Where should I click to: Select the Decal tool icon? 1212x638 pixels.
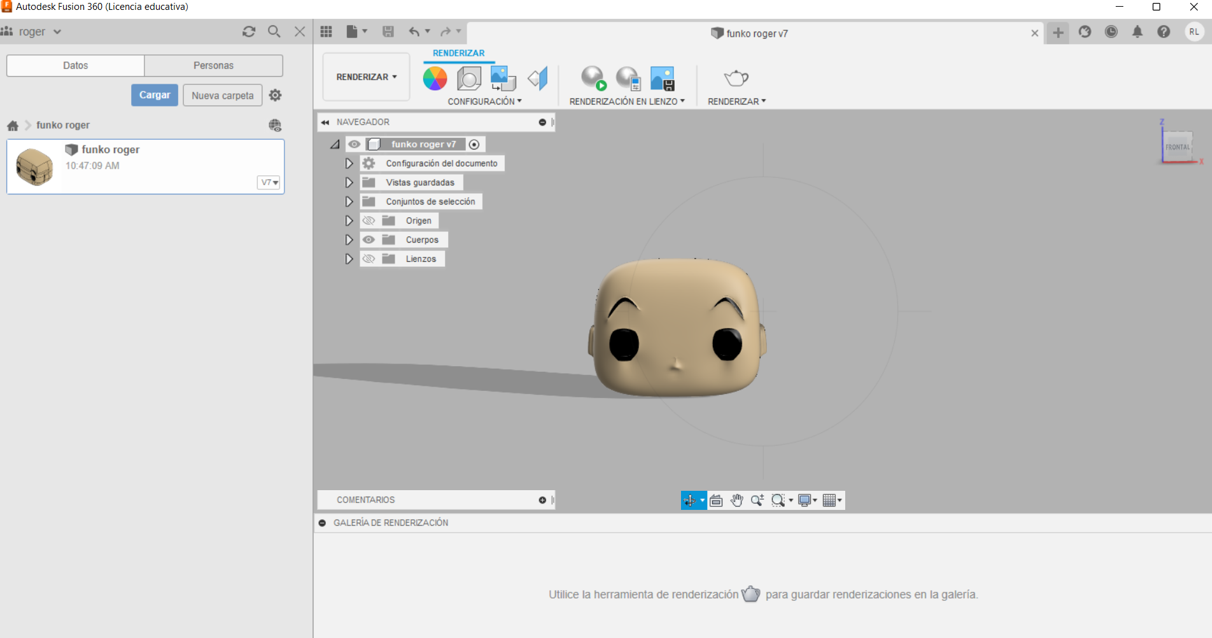pos(503,78)
